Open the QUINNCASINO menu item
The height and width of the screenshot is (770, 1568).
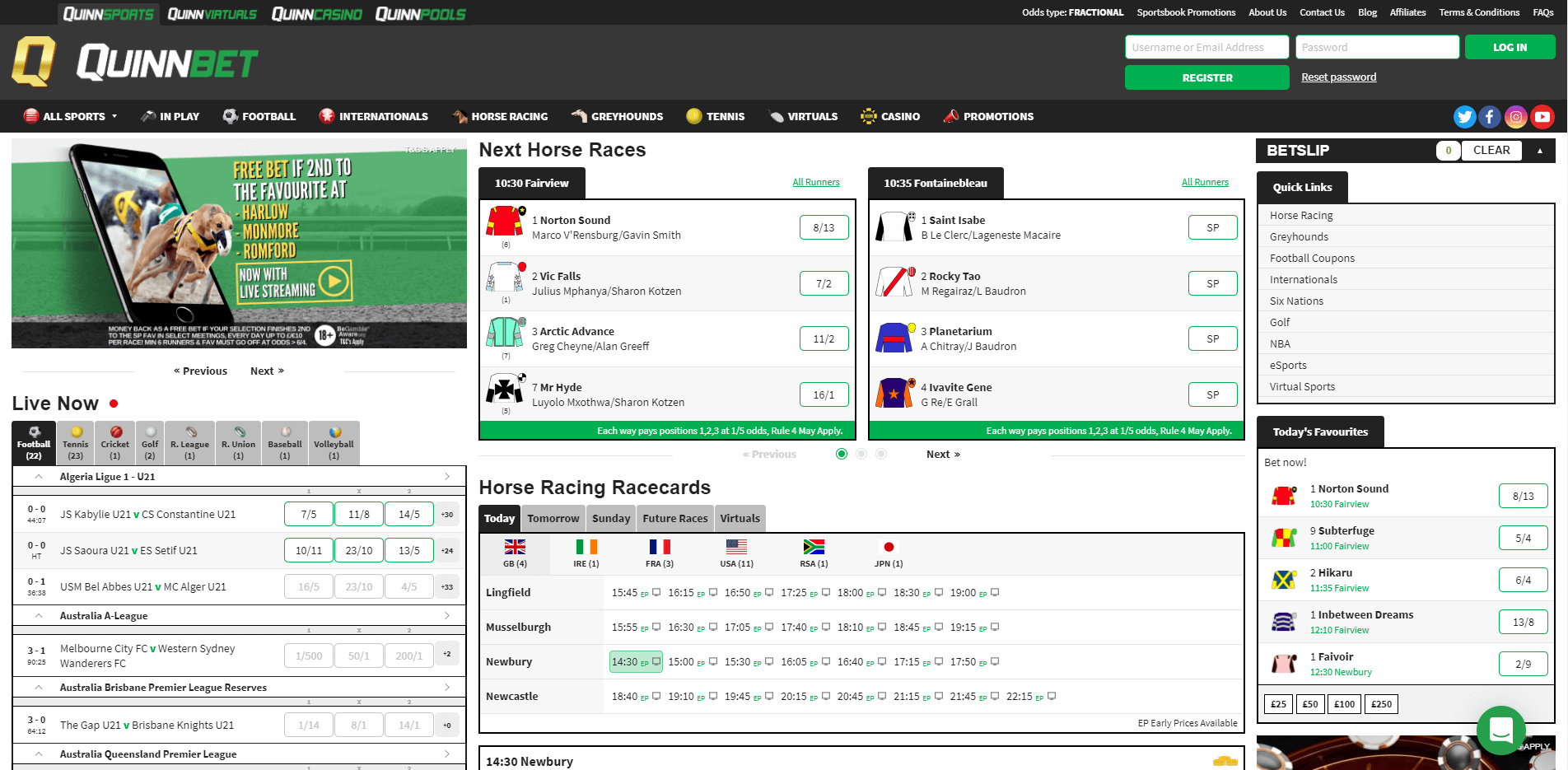pos(317,12)
